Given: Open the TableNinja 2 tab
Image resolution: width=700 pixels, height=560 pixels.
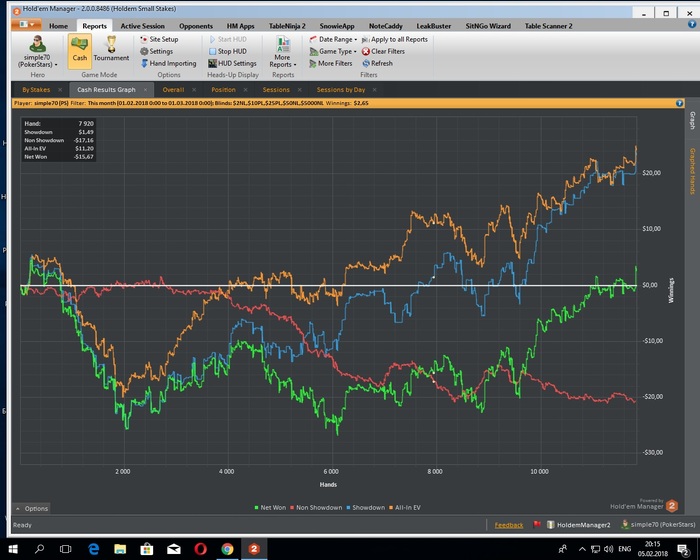Looking at the screenshot, I should click(287, 26).
